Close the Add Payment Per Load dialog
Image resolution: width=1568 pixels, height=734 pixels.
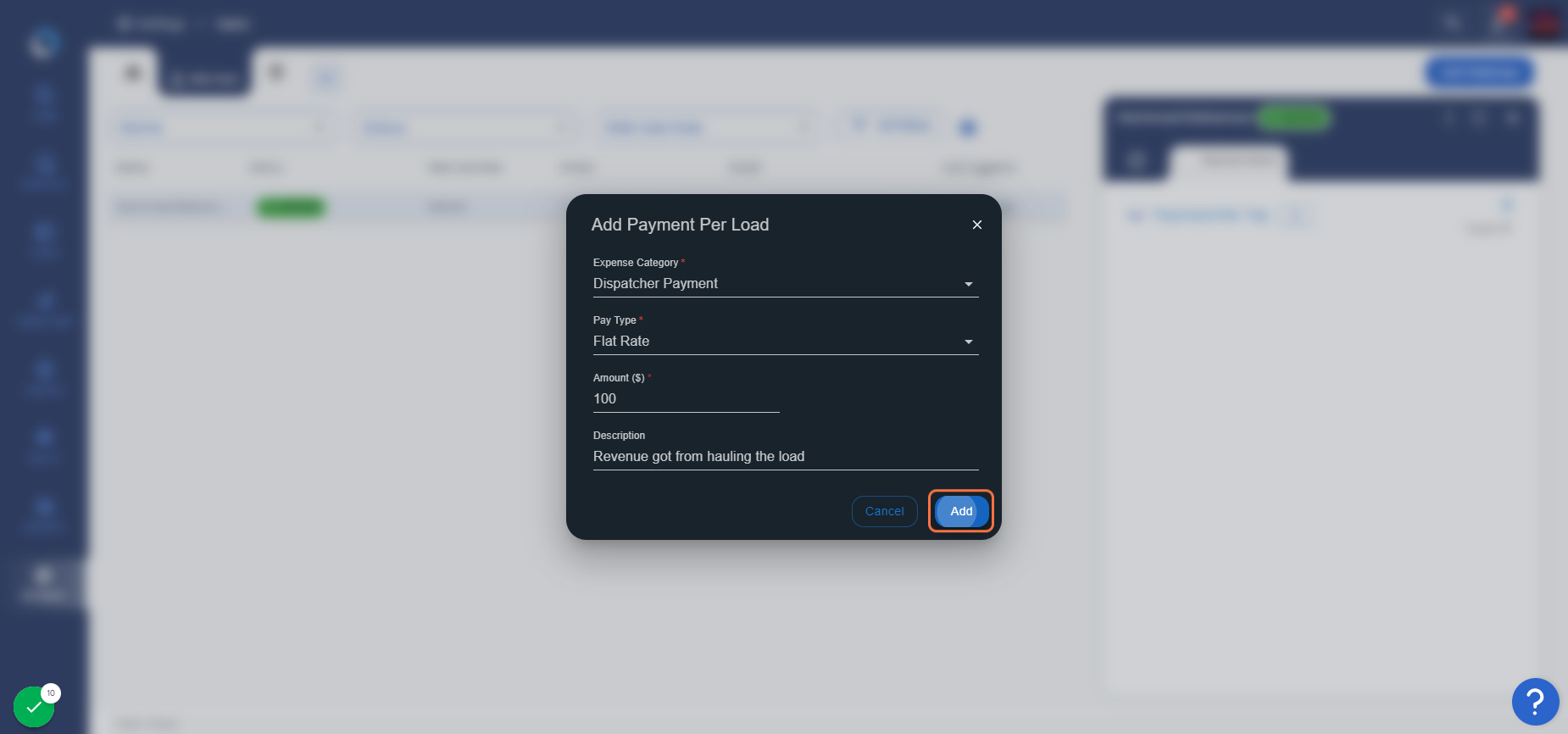[977, 225]
